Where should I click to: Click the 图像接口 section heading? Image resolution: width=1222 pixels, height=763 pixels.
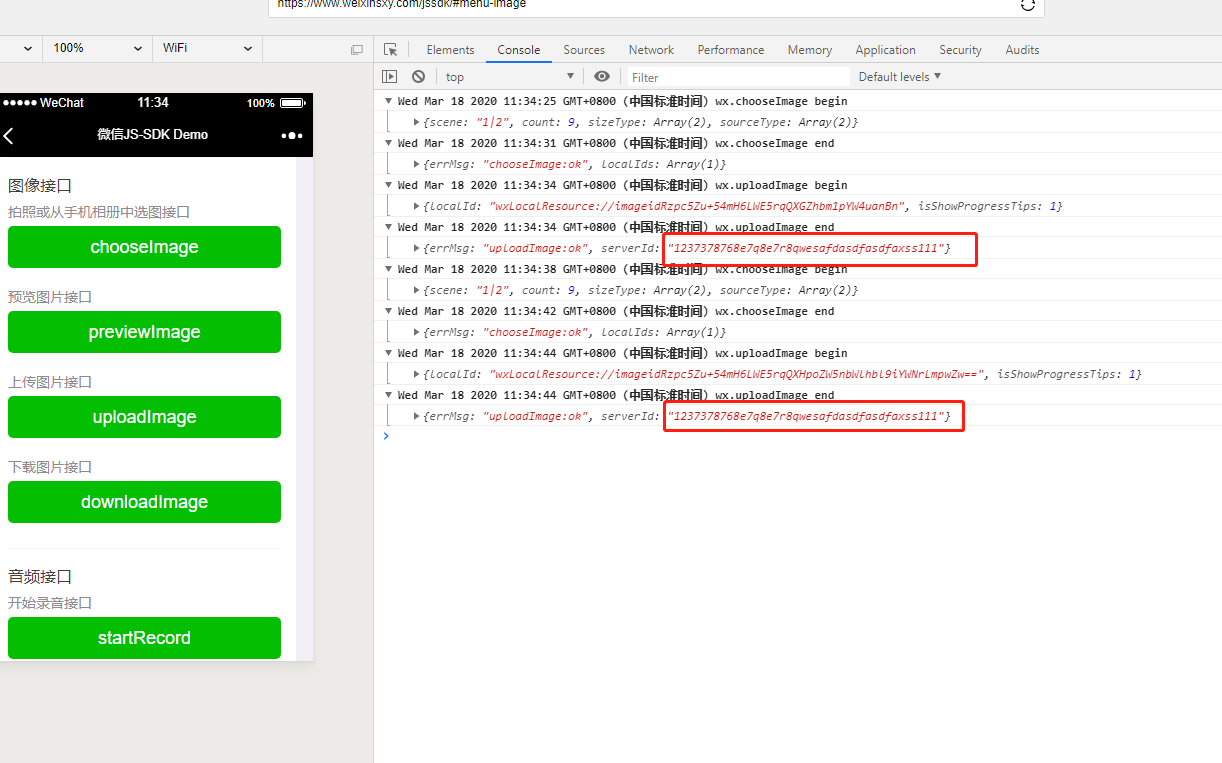pos(40,186)
